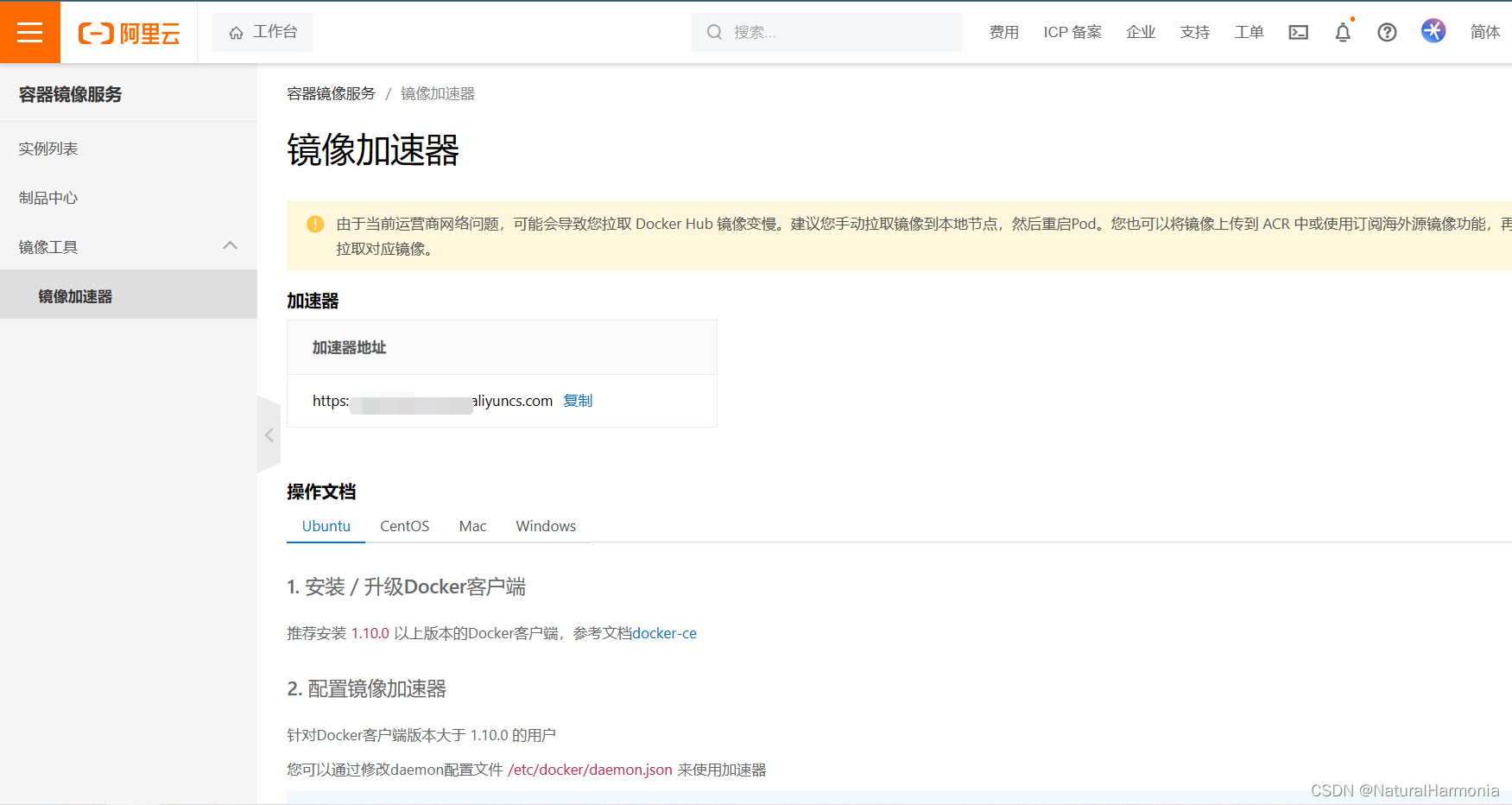Copy the accelerator address via 复制
This screenshot has height=805, width=1512.
click(578, 401)
